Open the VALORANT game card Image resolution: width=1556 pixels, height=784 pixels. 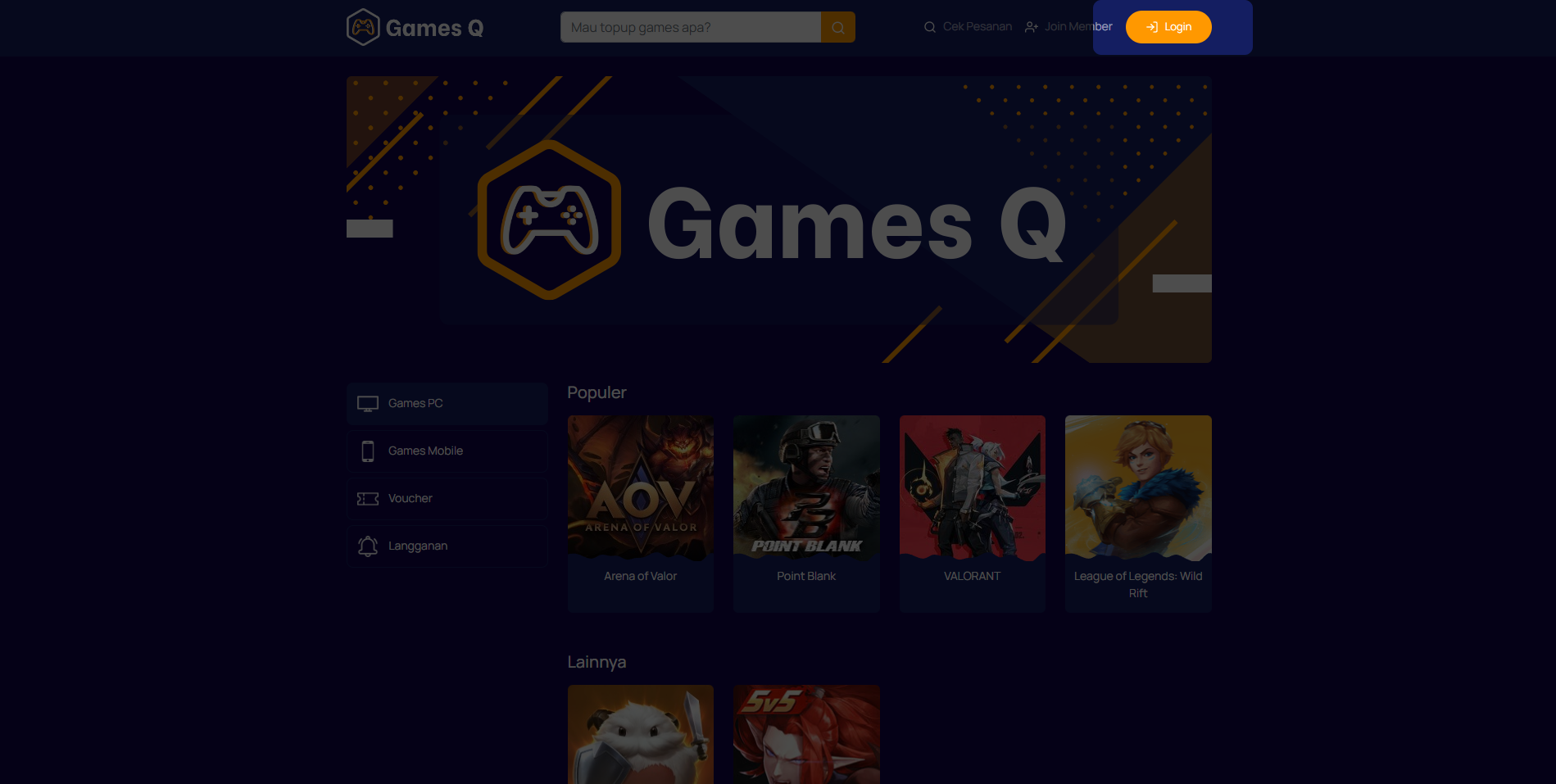[x=973, y=514]
